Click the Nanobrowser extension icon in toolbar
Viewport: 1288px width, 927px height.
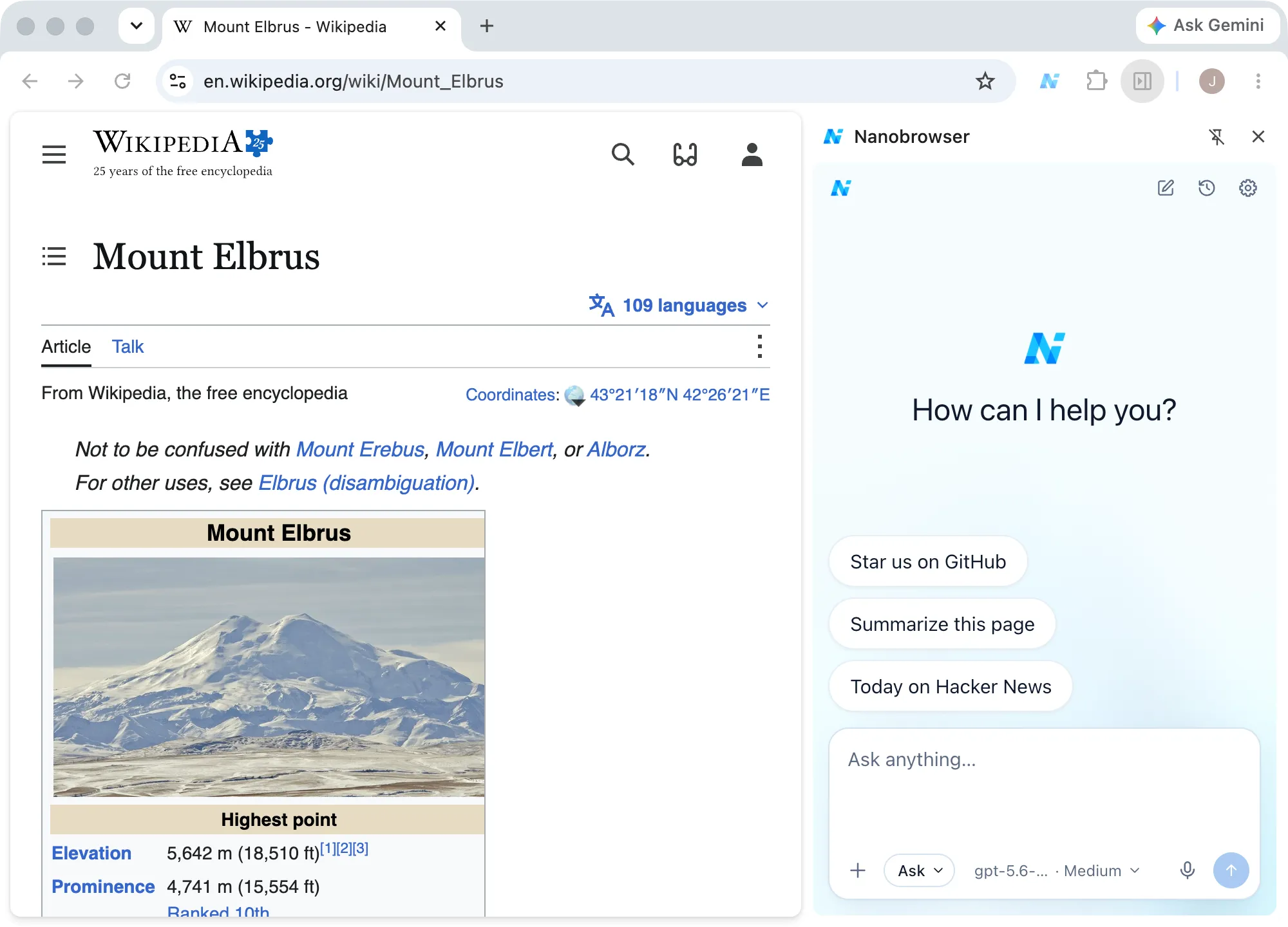click(x=1049, y=81)
